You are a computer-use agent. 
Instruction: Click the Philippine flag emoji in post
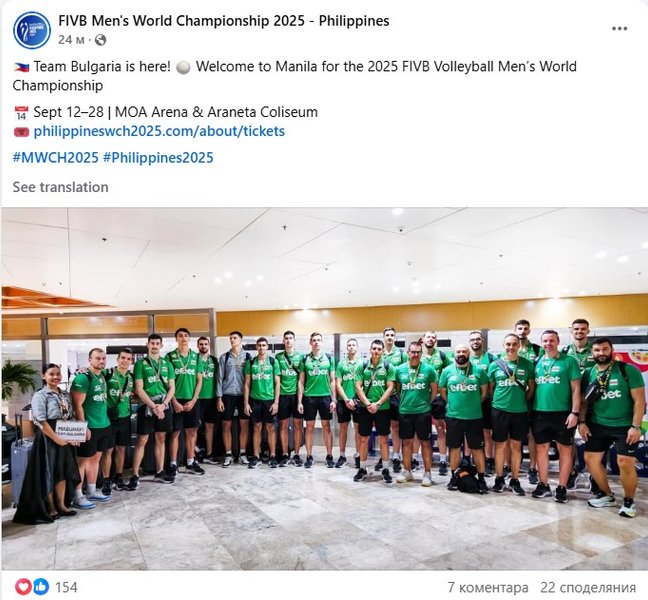(21, 67)
